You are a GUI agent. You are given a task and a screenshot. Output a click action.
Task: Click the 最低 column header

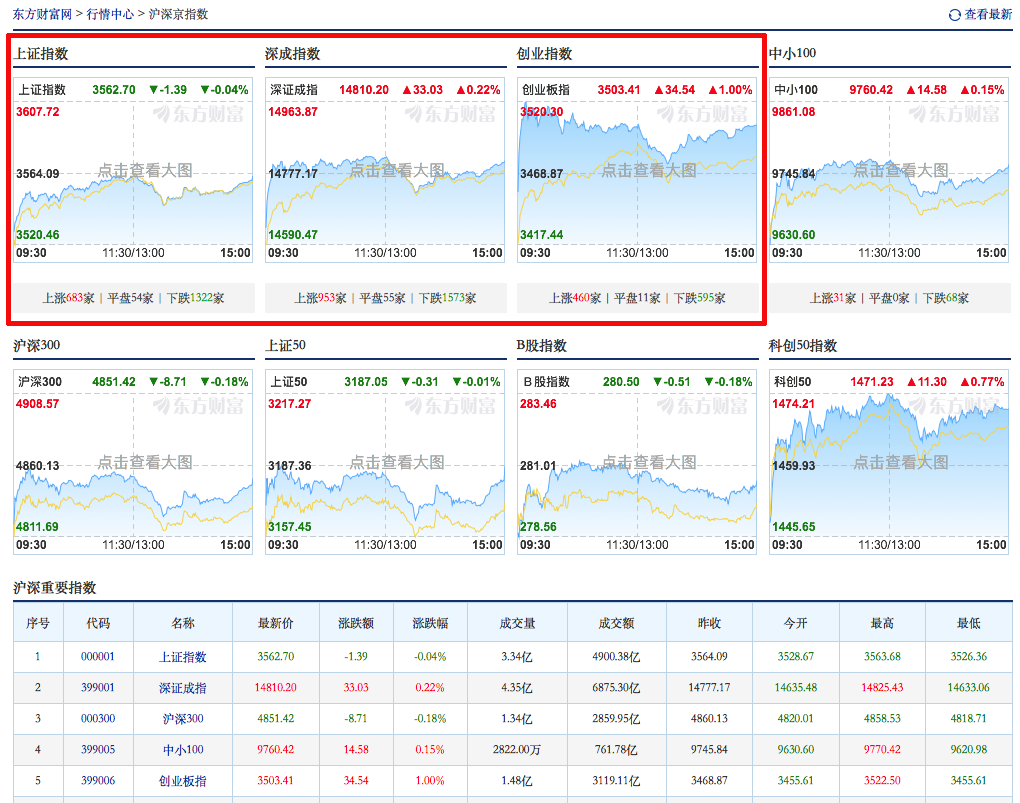(x=969, y=623)
